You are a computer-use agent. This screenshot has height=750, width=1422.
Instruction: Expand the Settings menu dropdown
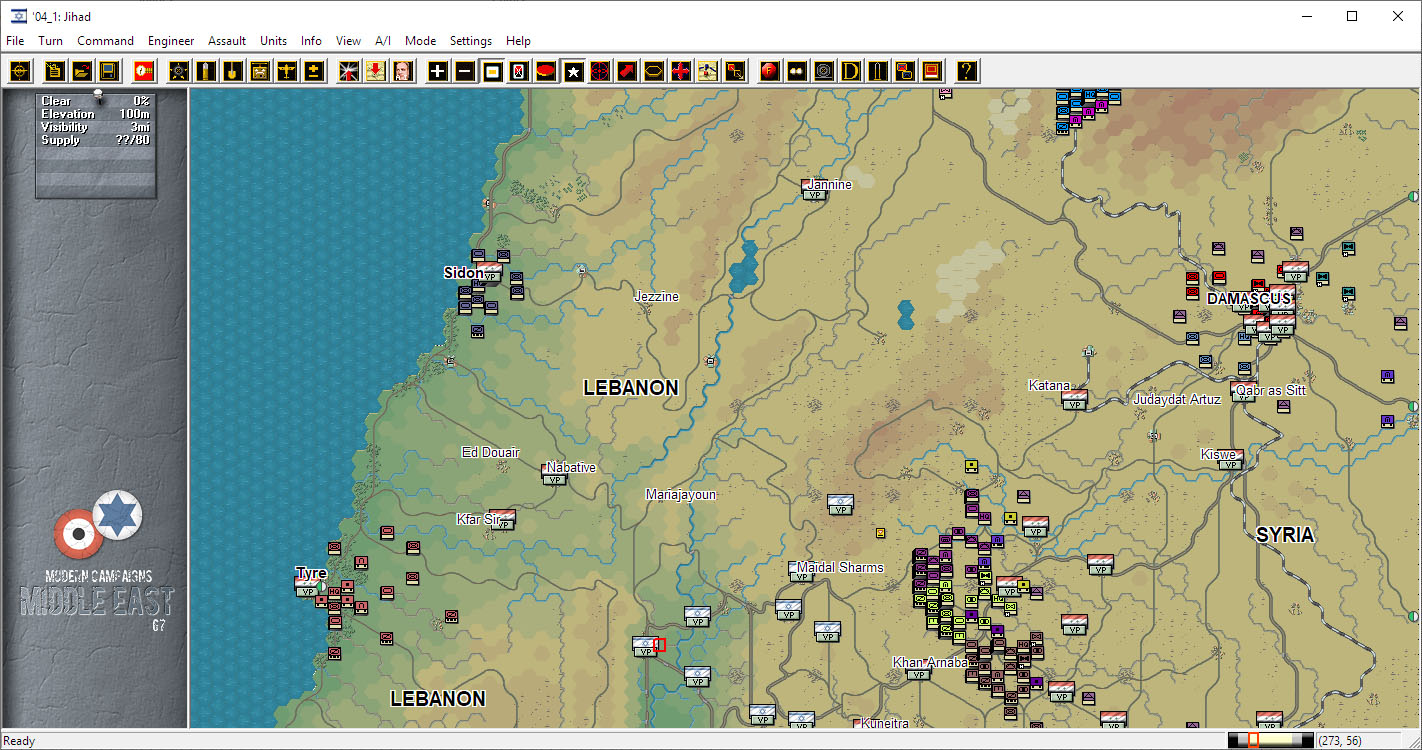click(471, 41)
